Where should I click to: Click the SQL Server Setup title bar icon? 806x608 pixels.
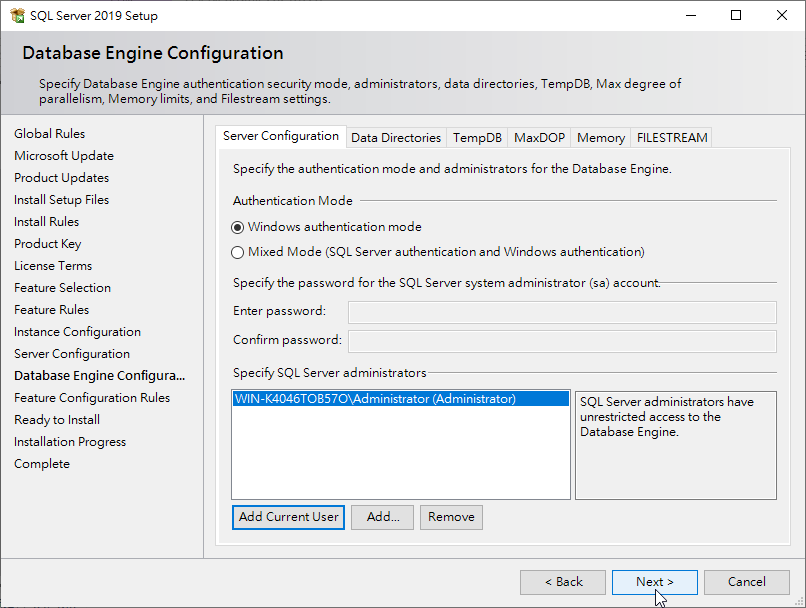tap(17, 15)
